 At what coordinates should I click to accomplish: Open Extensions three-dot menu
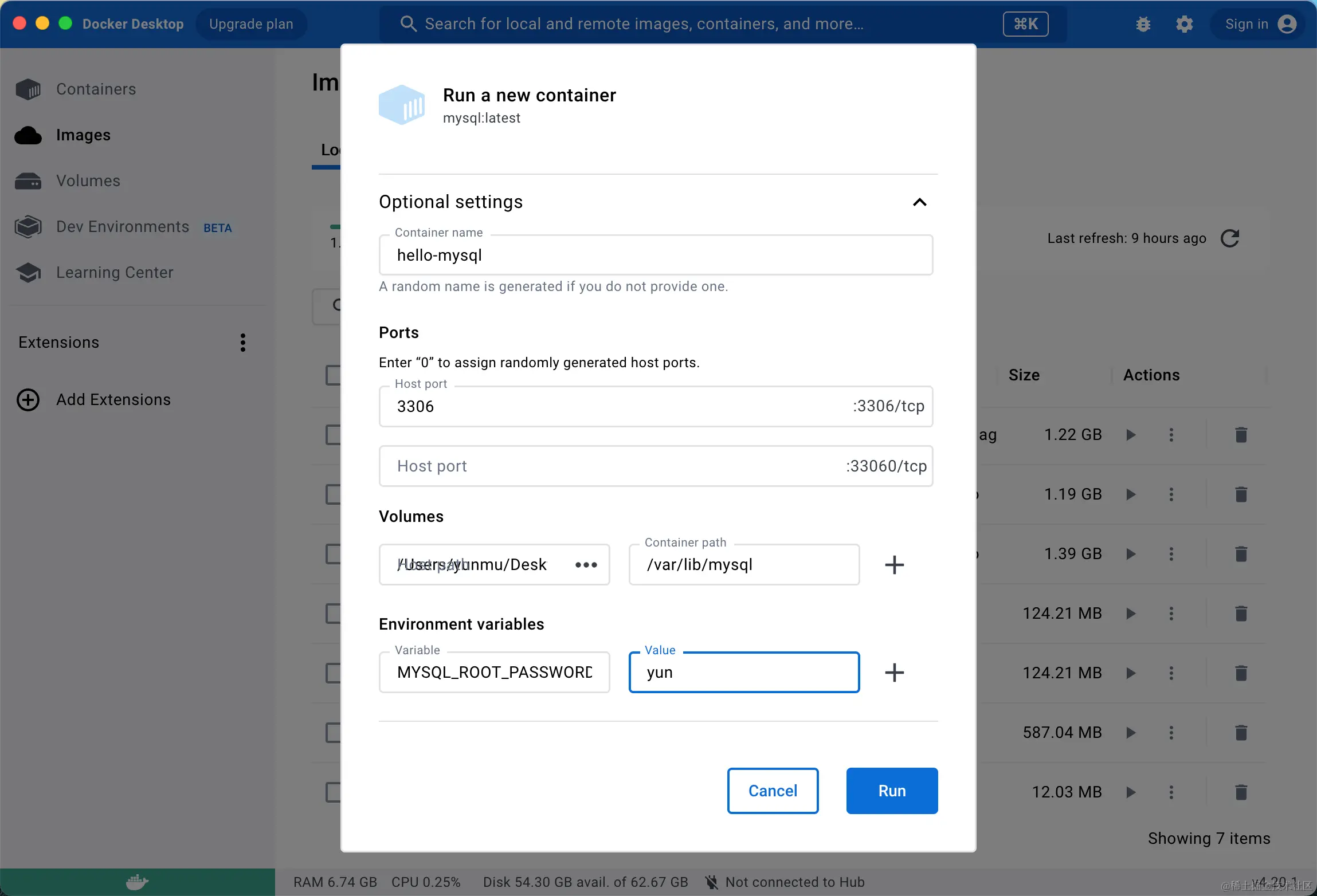point(243,343)
